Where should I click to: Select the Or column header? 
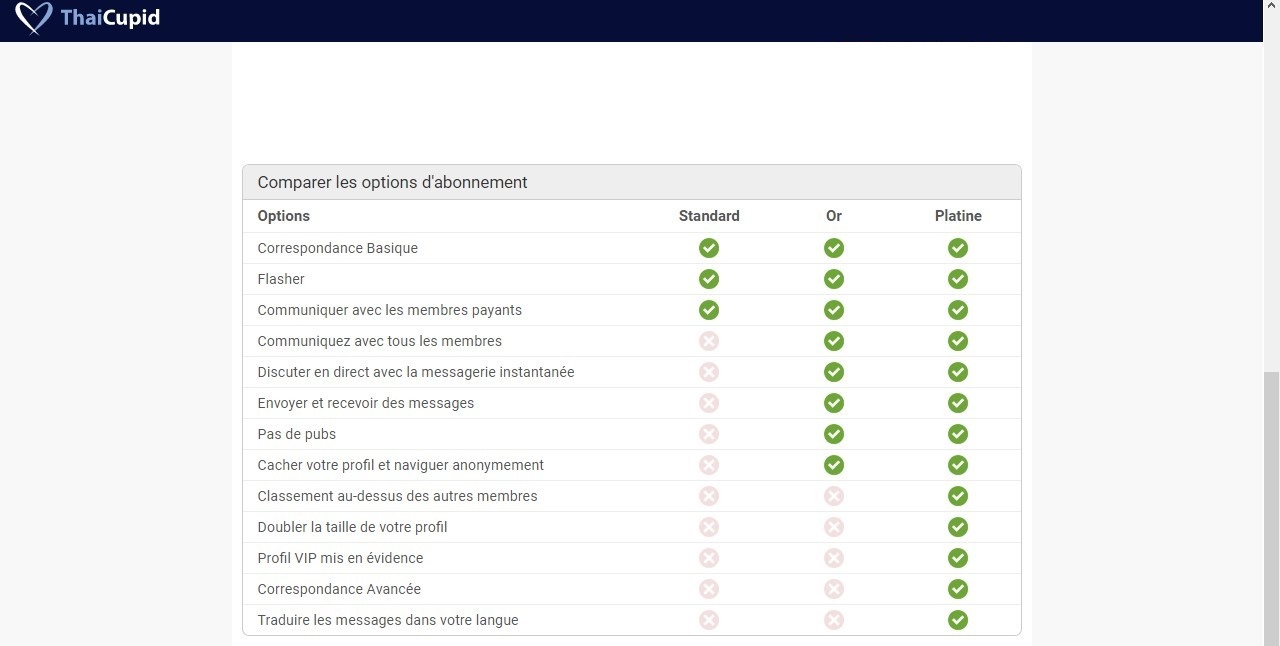pyautogui.click(x=834, y=216)
